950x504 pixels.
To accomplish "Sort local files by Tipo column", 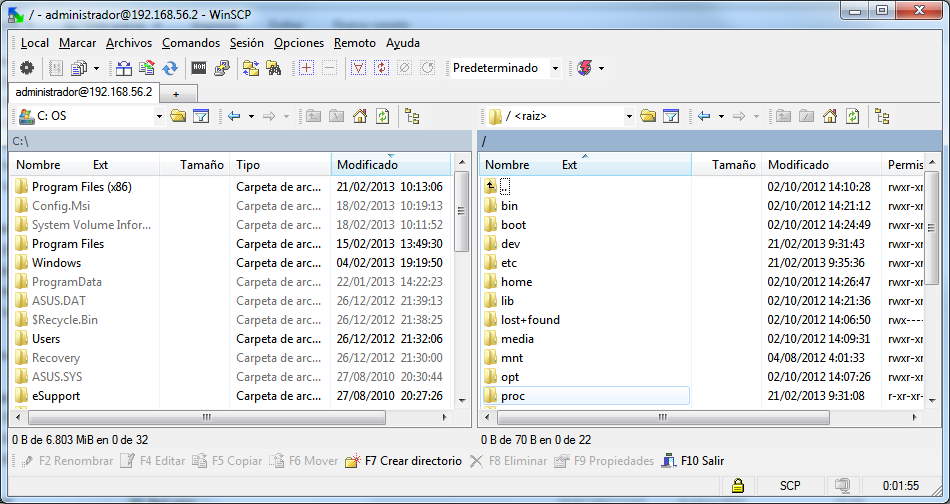I will [x=281, y=165].
